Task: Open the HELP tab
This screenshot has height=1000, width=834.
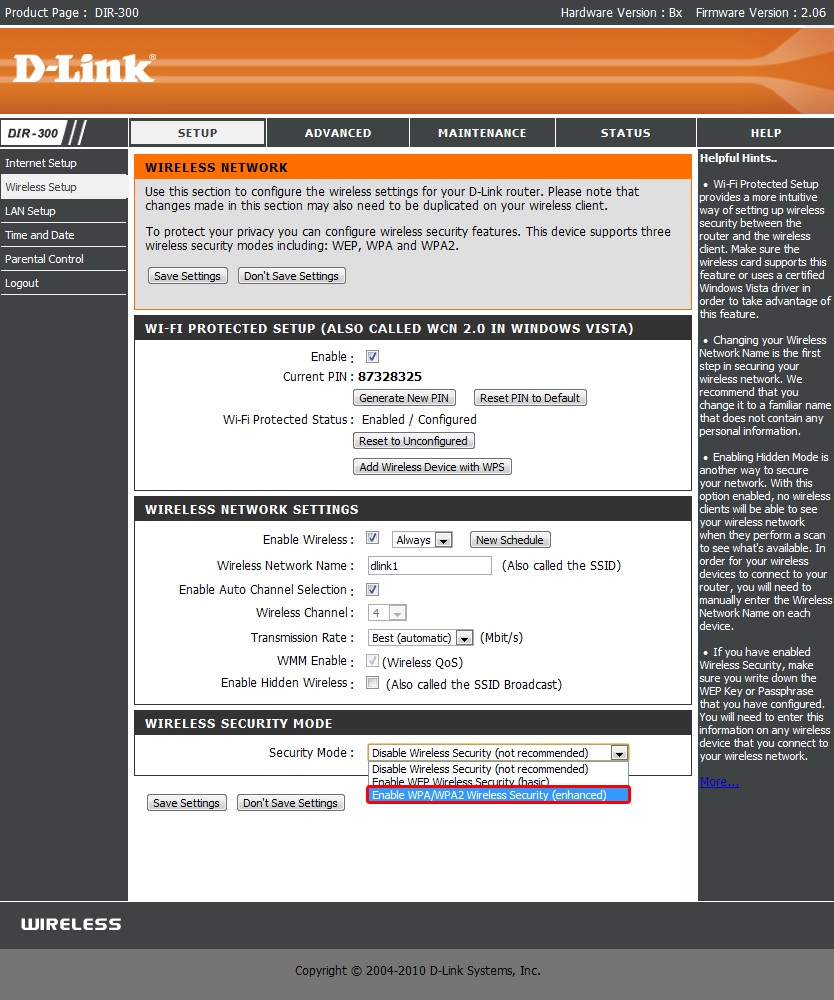Action: pos(766,133)
